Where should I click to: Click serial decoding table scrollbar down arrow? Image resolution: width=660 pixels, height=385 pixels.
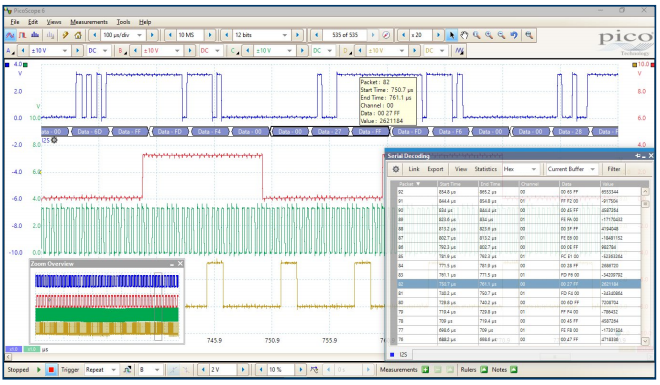coord(644,341)
